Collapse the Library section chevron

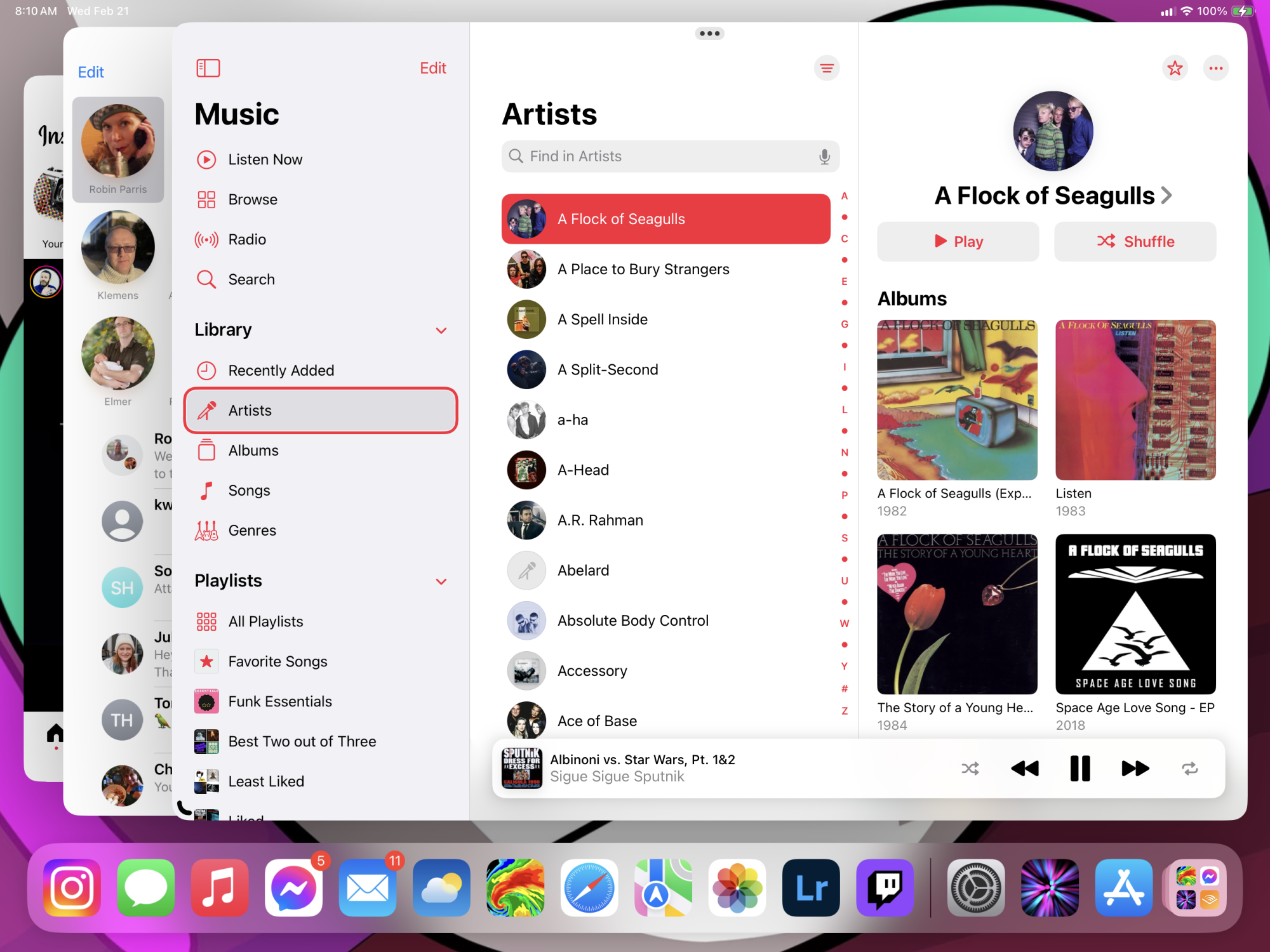pyautogui.click(x=441, y=330)
